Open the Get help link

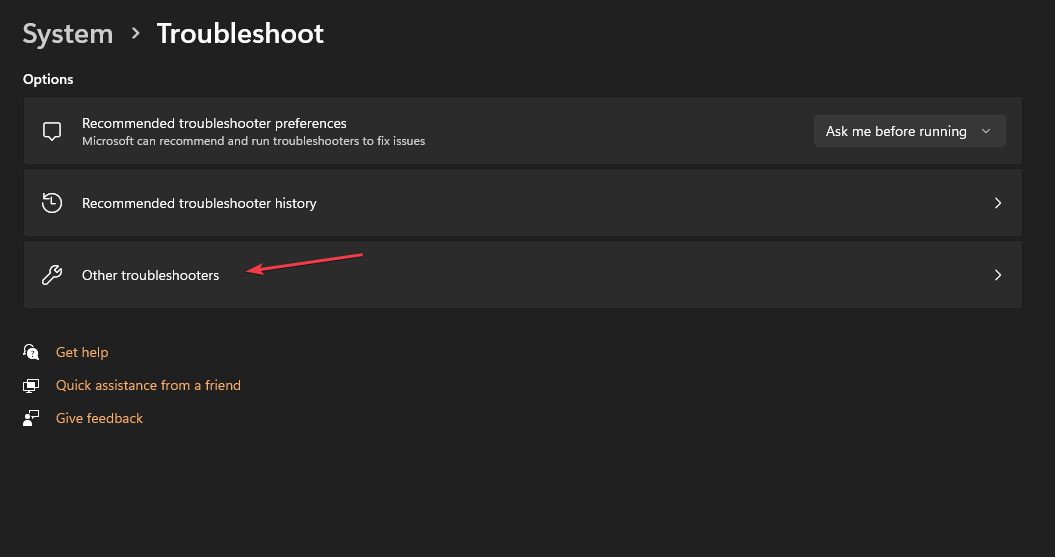coord(82,352)
